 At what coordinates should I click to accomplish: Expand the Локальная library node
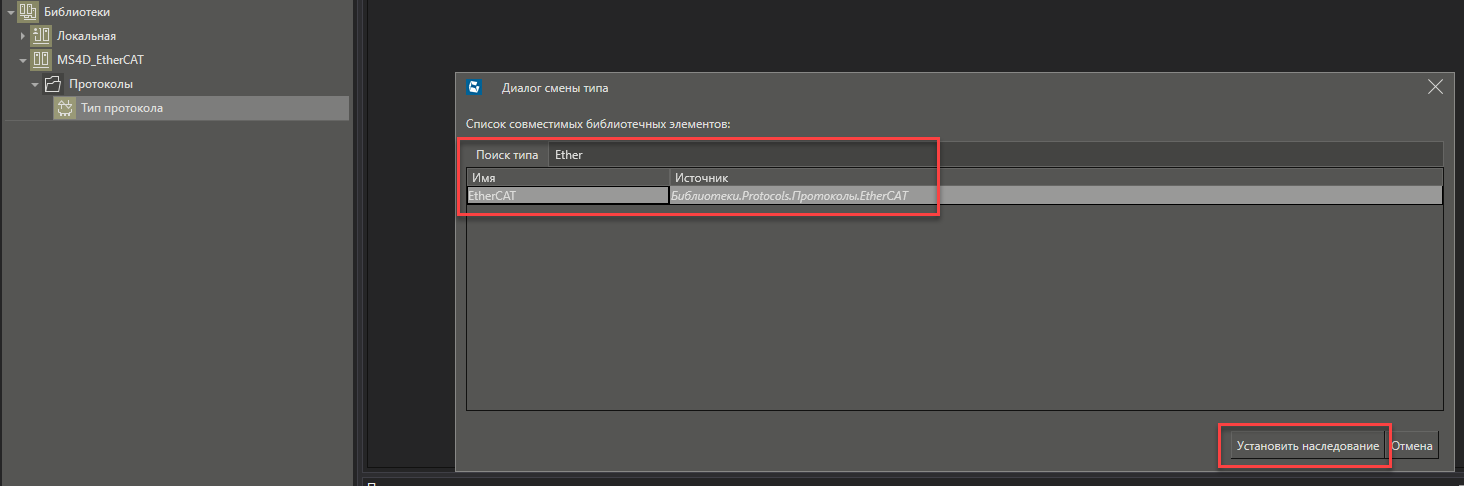pos(23,36)
